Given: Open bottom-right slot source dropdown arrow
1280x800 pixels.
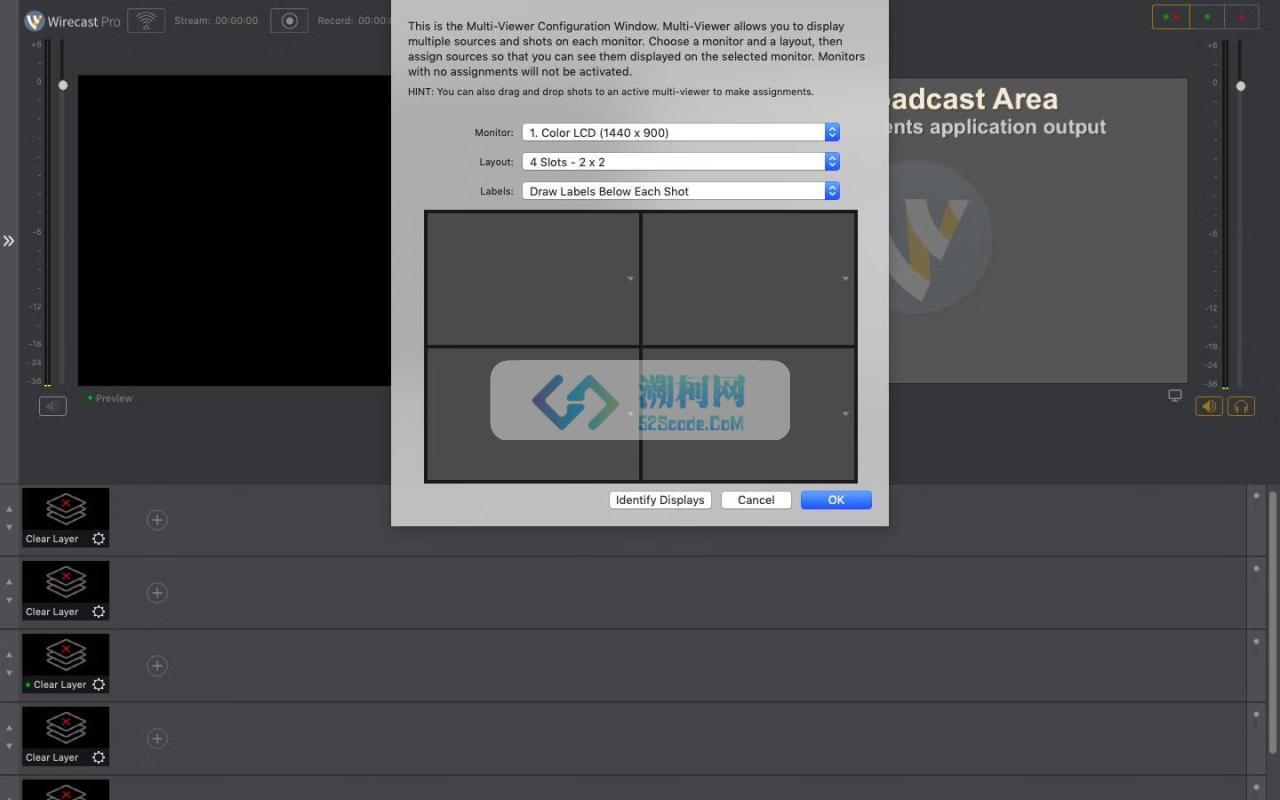Looking at the screenshot, I should pyautogui.click(x=845, y=414).
